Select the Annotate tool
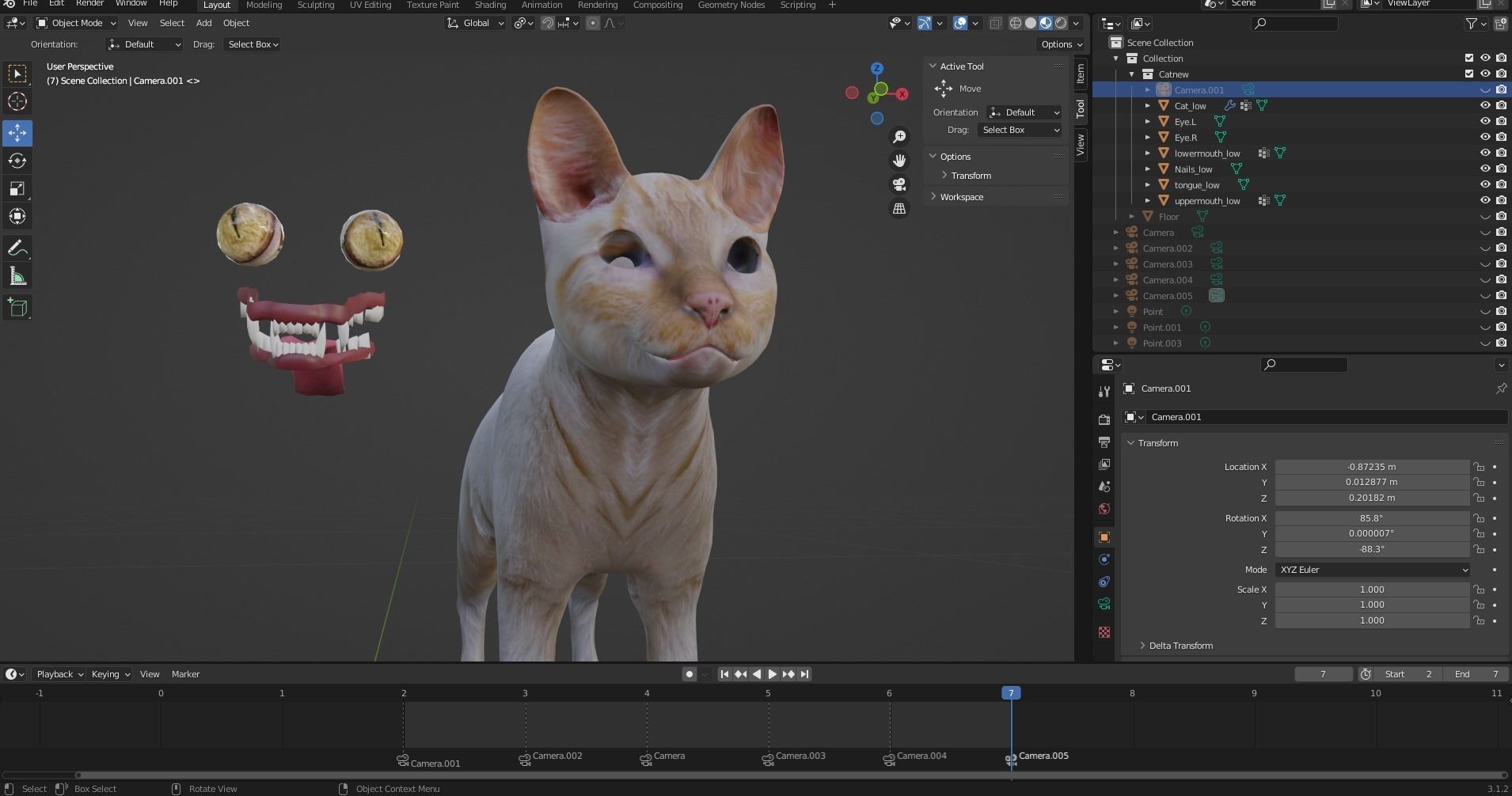The height and width of the screenshot is (796, 1512). [17, 248]
